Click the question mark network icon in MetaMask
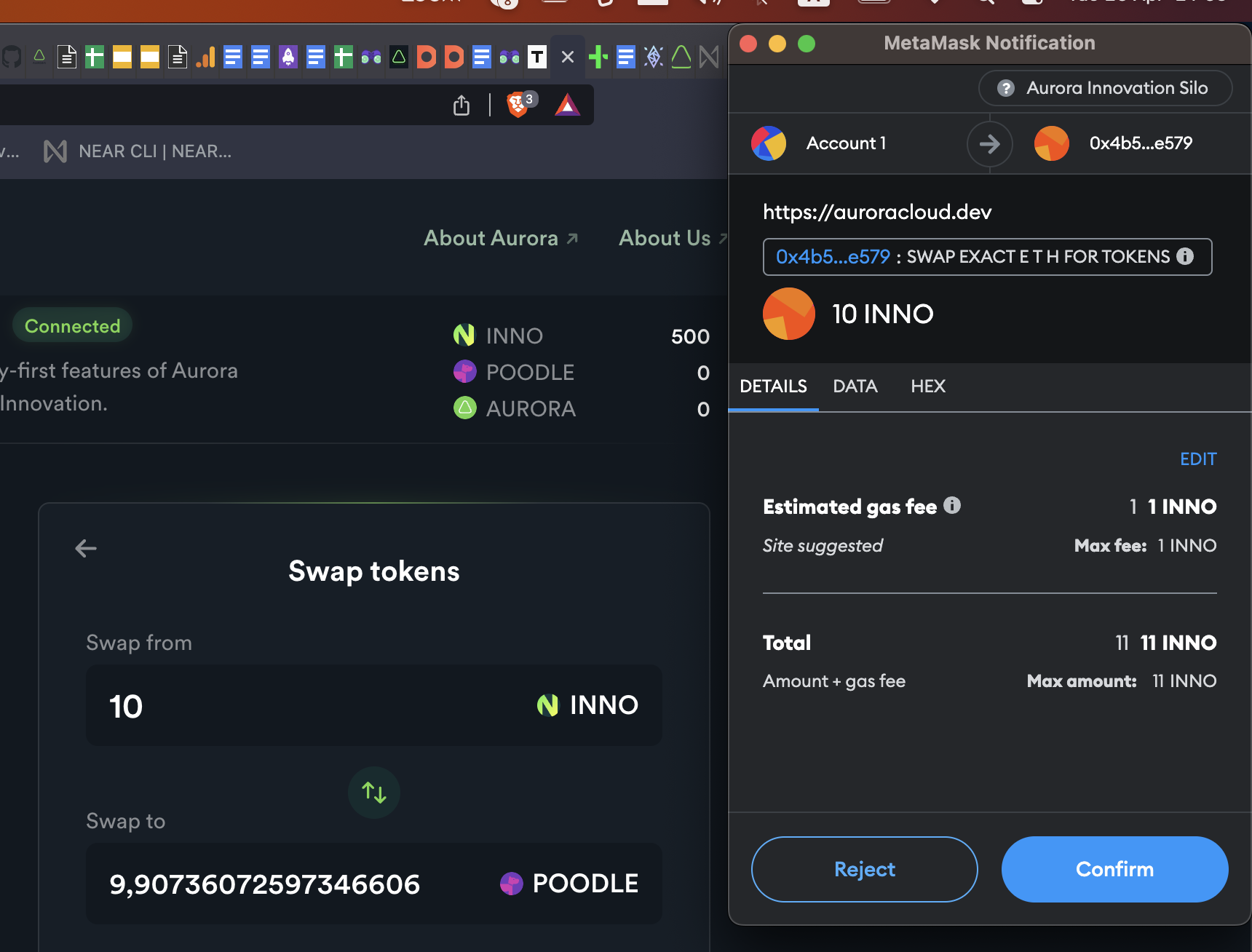1252x952 pixels. (1006, 88)
